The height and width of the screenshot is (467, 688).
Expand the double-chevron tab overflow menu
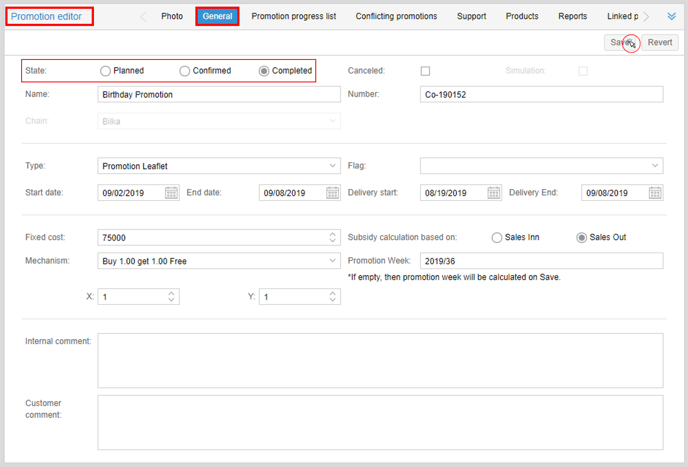pos(671,16)
